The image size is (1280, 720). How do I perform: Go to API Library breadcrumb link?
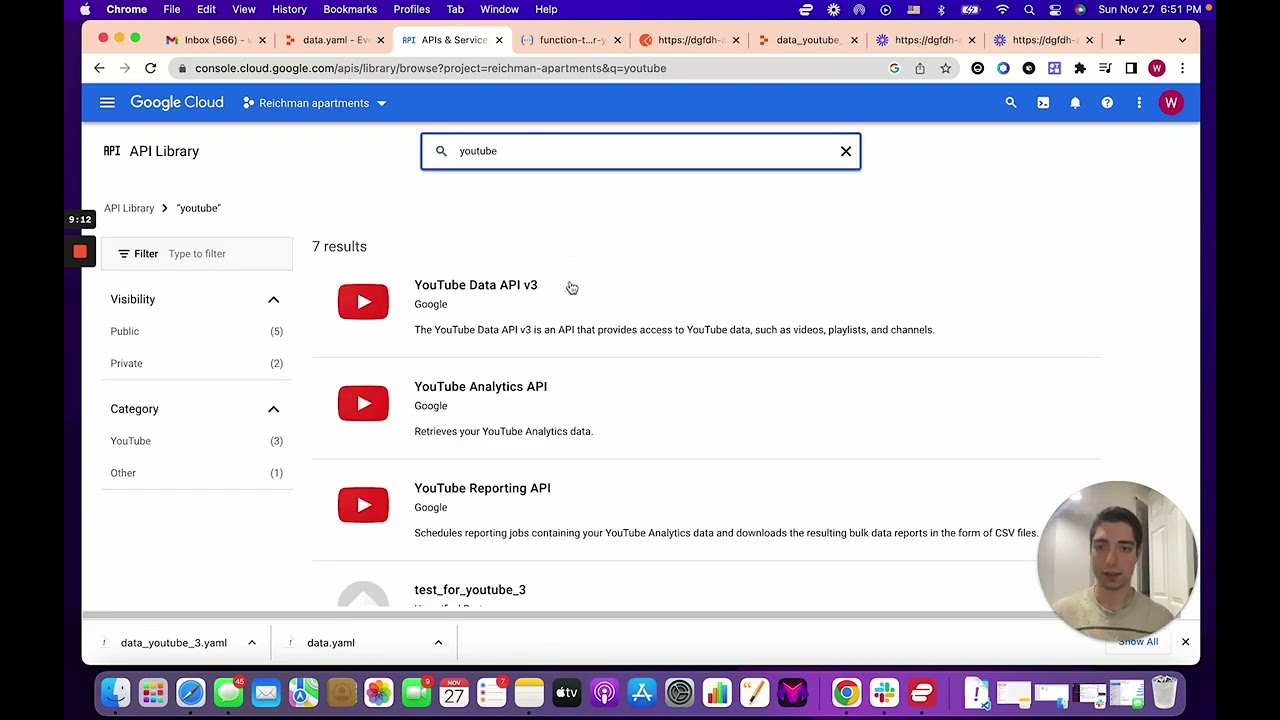(x=129, y=208)
